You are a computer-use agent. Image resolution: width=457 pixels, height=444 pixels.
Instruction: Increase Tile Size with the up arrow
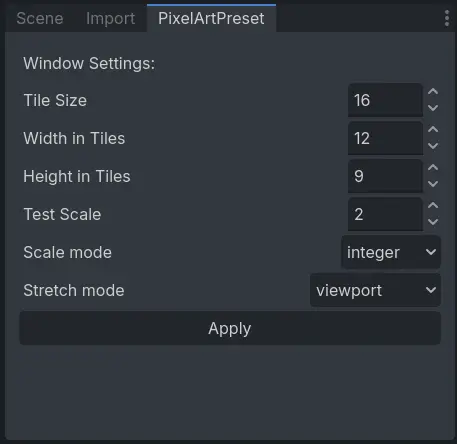tap(433, 92)
